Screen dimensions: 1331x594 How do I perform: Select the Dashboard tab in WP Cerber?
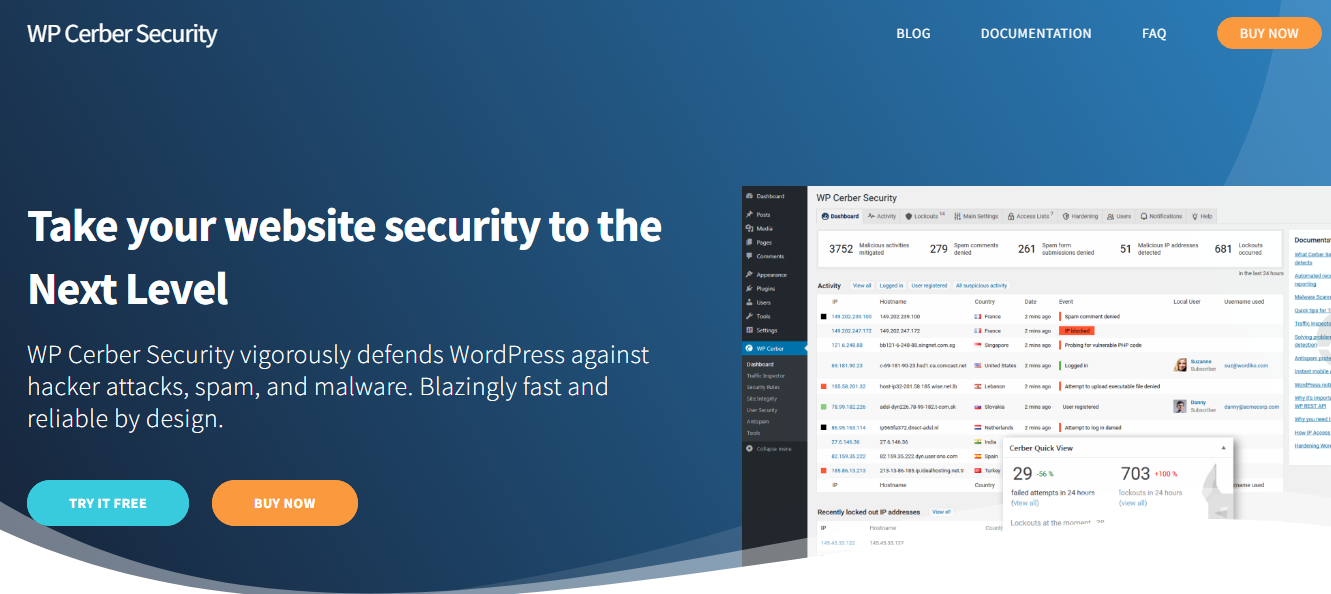[840, 216]
